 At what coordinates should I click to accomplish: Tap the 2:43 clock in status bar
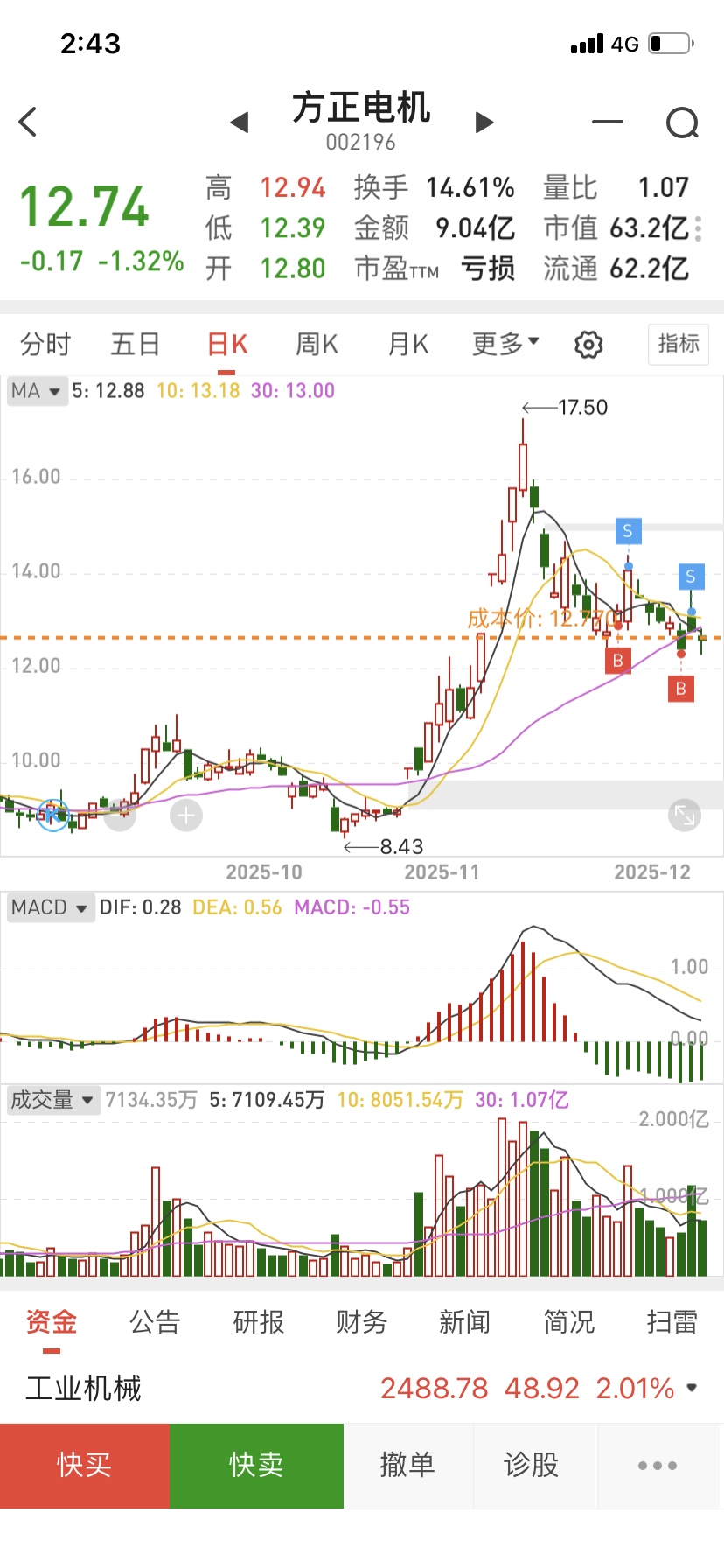(90, 44)
